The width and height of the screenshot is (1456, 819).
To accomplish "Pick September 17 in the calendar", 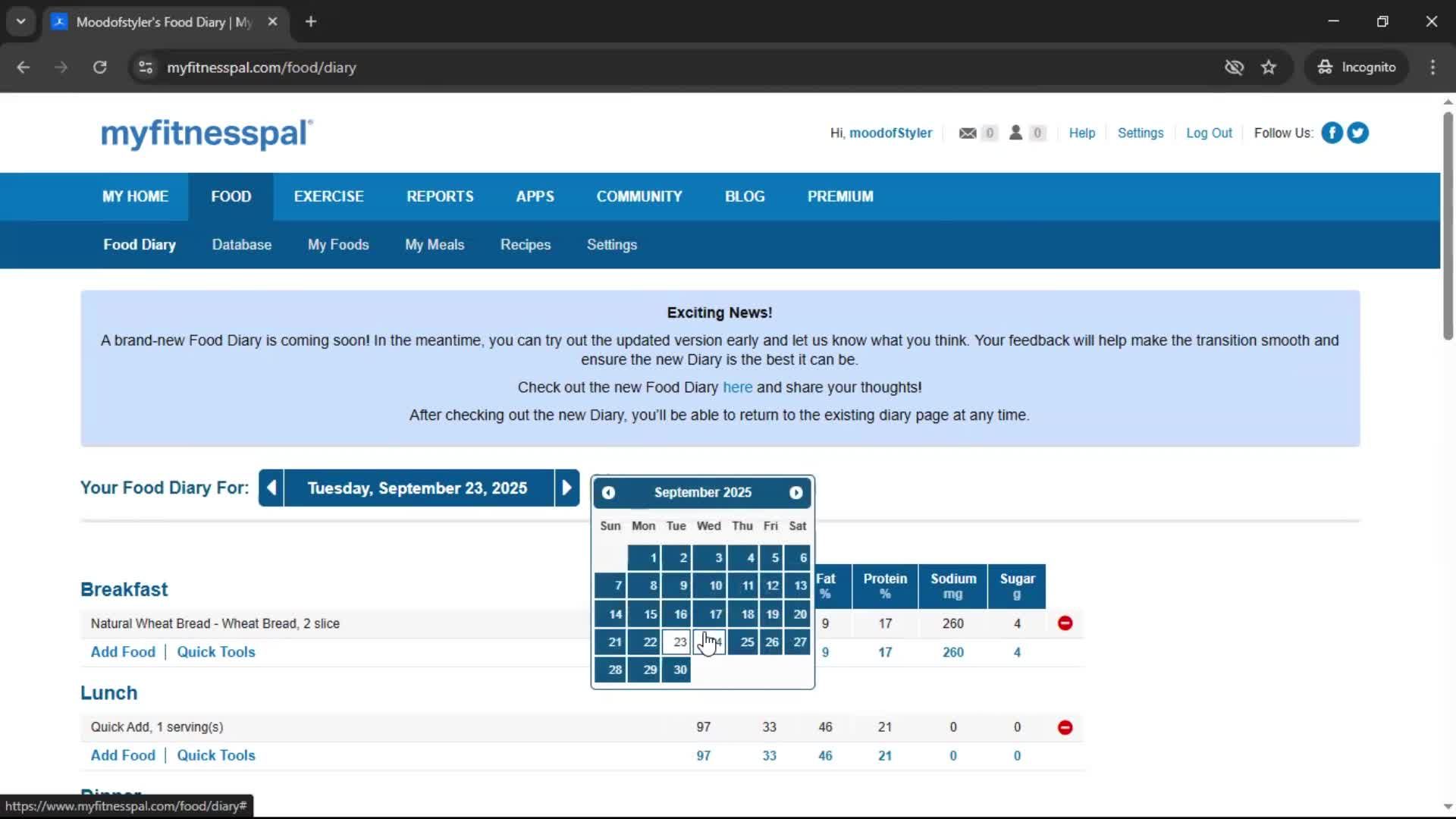I will (710, 614).
